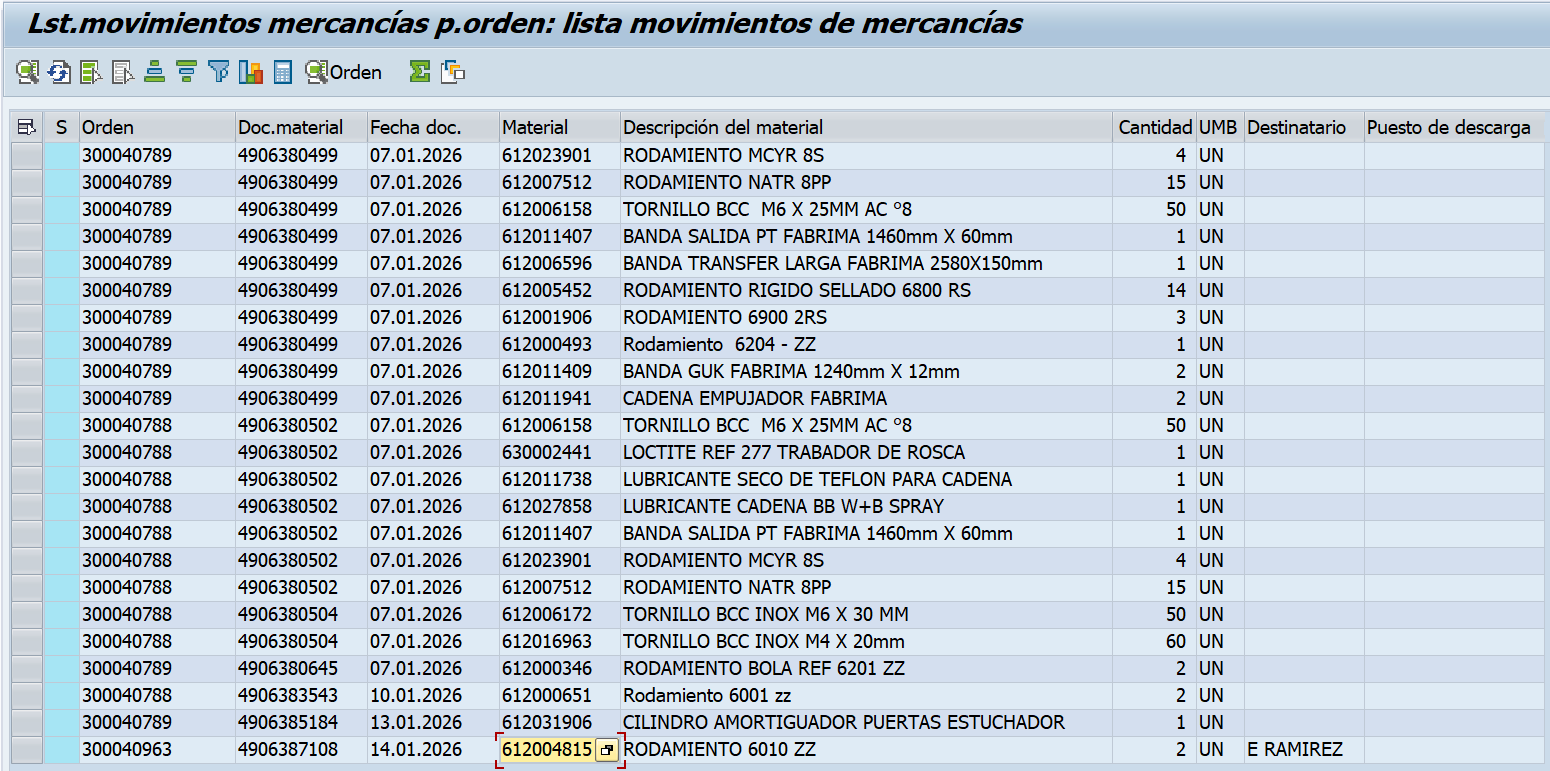
Task: Click the Details magnifier icon in toolbar
Action: (27, 72)
